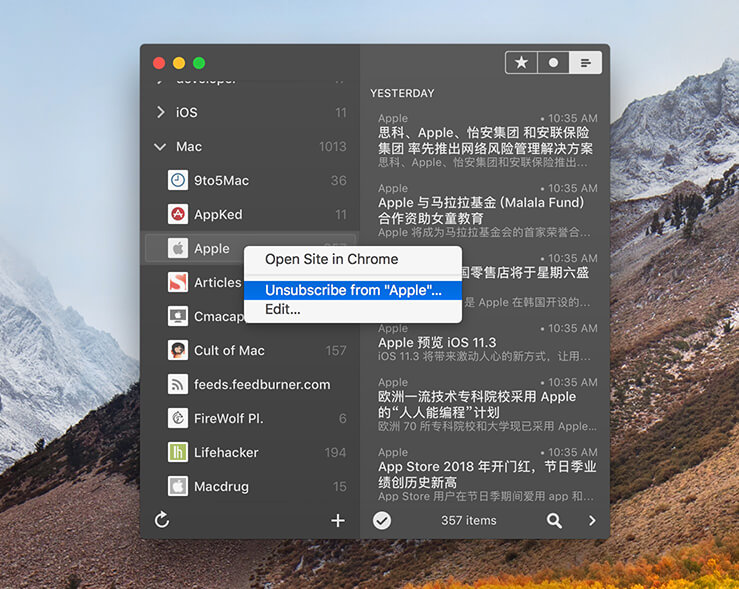Click the Lifehacker unread count 194
Screen dimensions: 739x589
tap(335, 452)
